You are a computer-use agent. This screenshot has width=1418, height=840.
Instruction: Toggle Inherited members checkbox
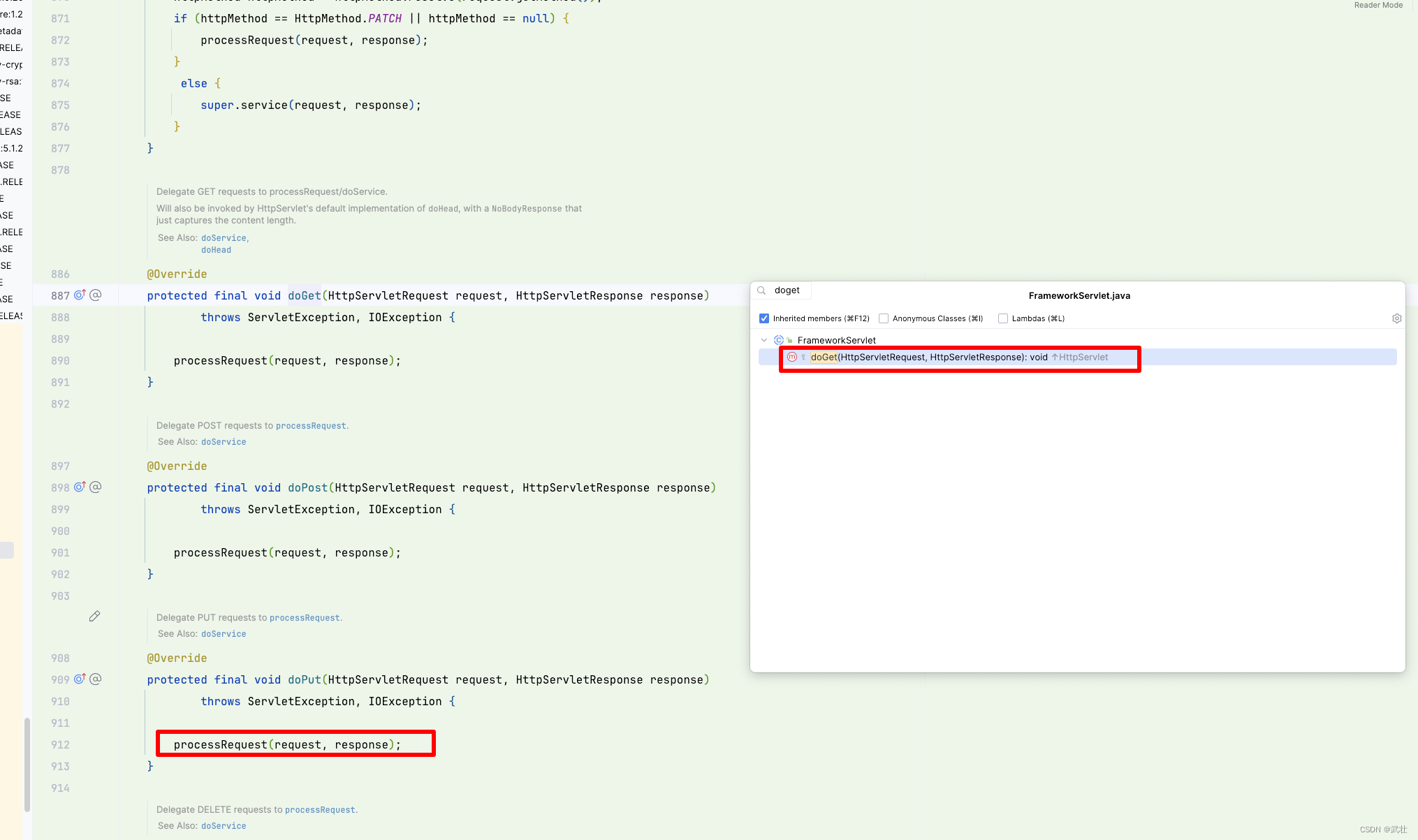[x=764, y=318]
